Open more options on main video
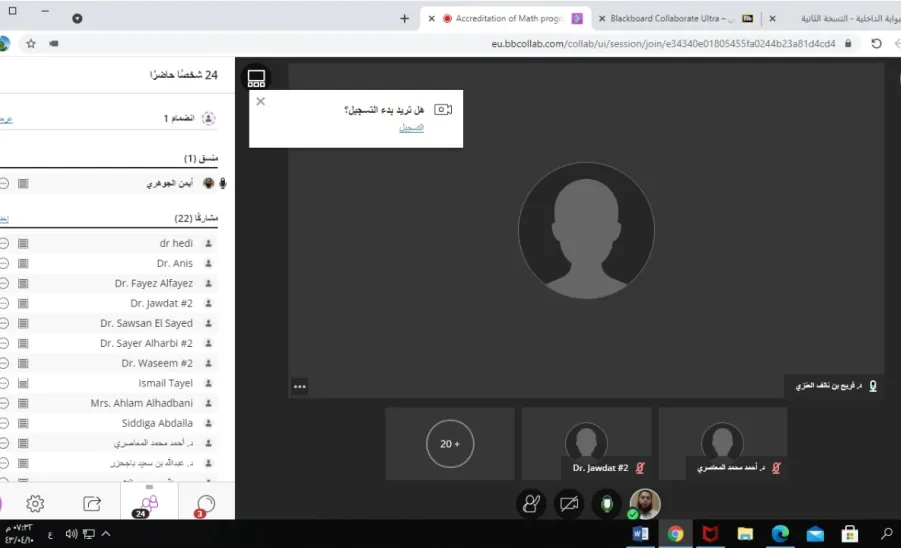 [x=299, y=387]
